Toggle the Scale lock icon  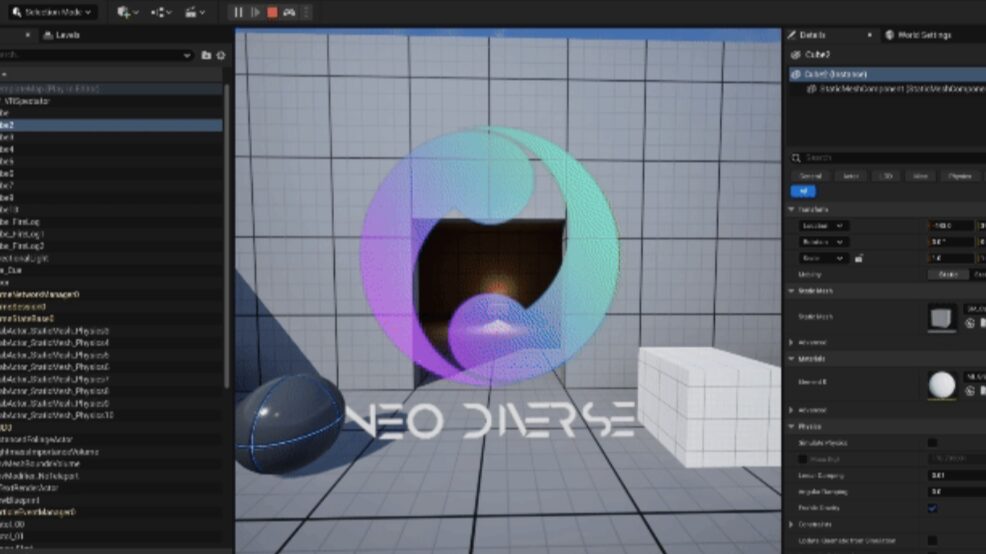859,257
